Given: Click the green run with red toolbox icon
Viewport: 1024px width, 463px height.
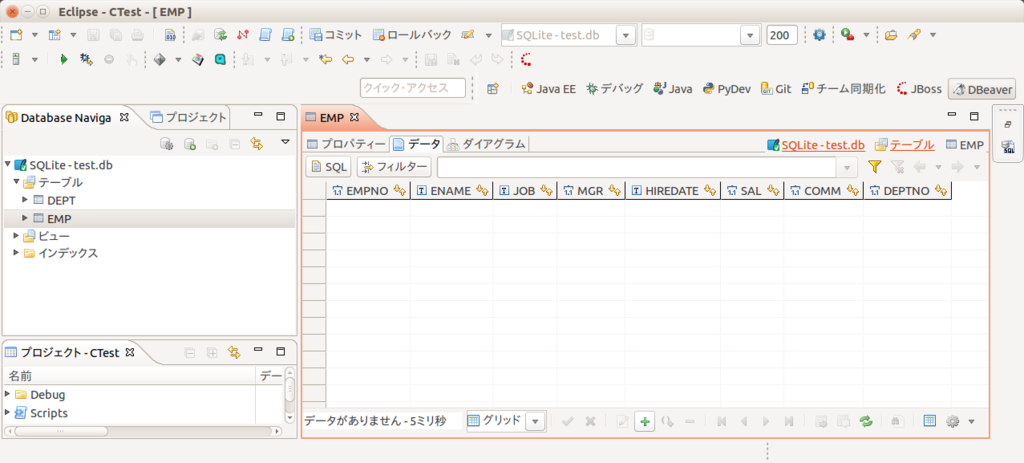Looking at the screenshot, I should pos(847,35).
